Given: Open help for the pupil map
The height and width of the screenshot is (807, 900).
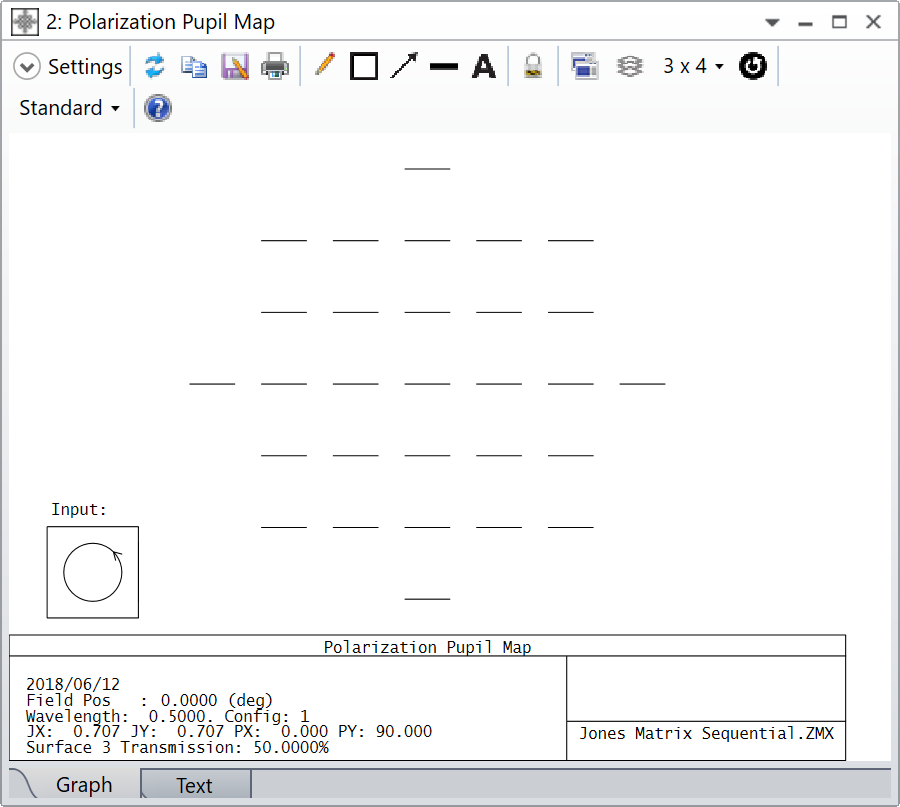Looking at the screenshot, I should pyautogui.click(x=158, y=108).
